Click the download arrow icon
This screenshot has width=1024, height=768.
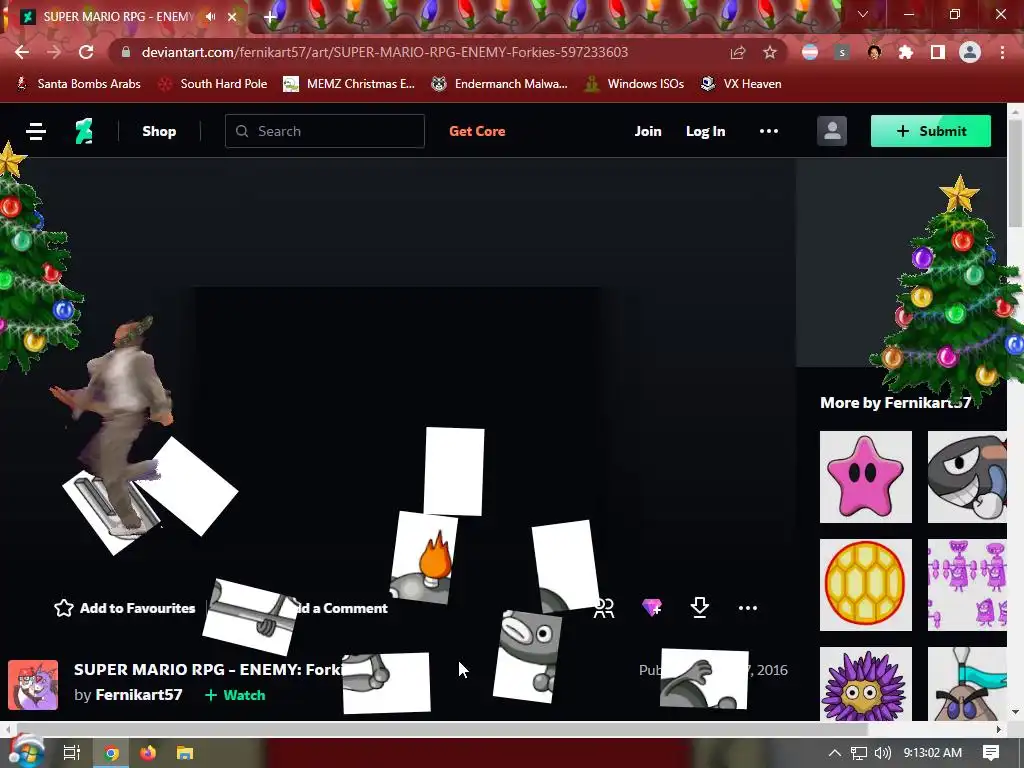(x=699, y=607)
